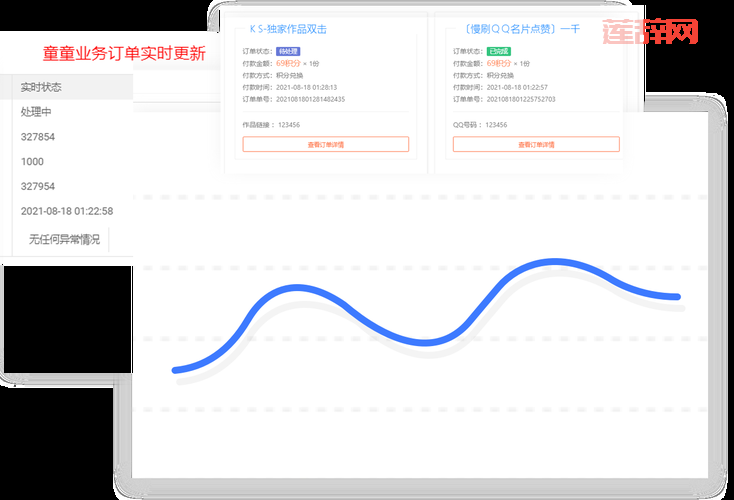Click the green 已完成 status badge
The image size is (734, 500).
(x=497, y=51)
